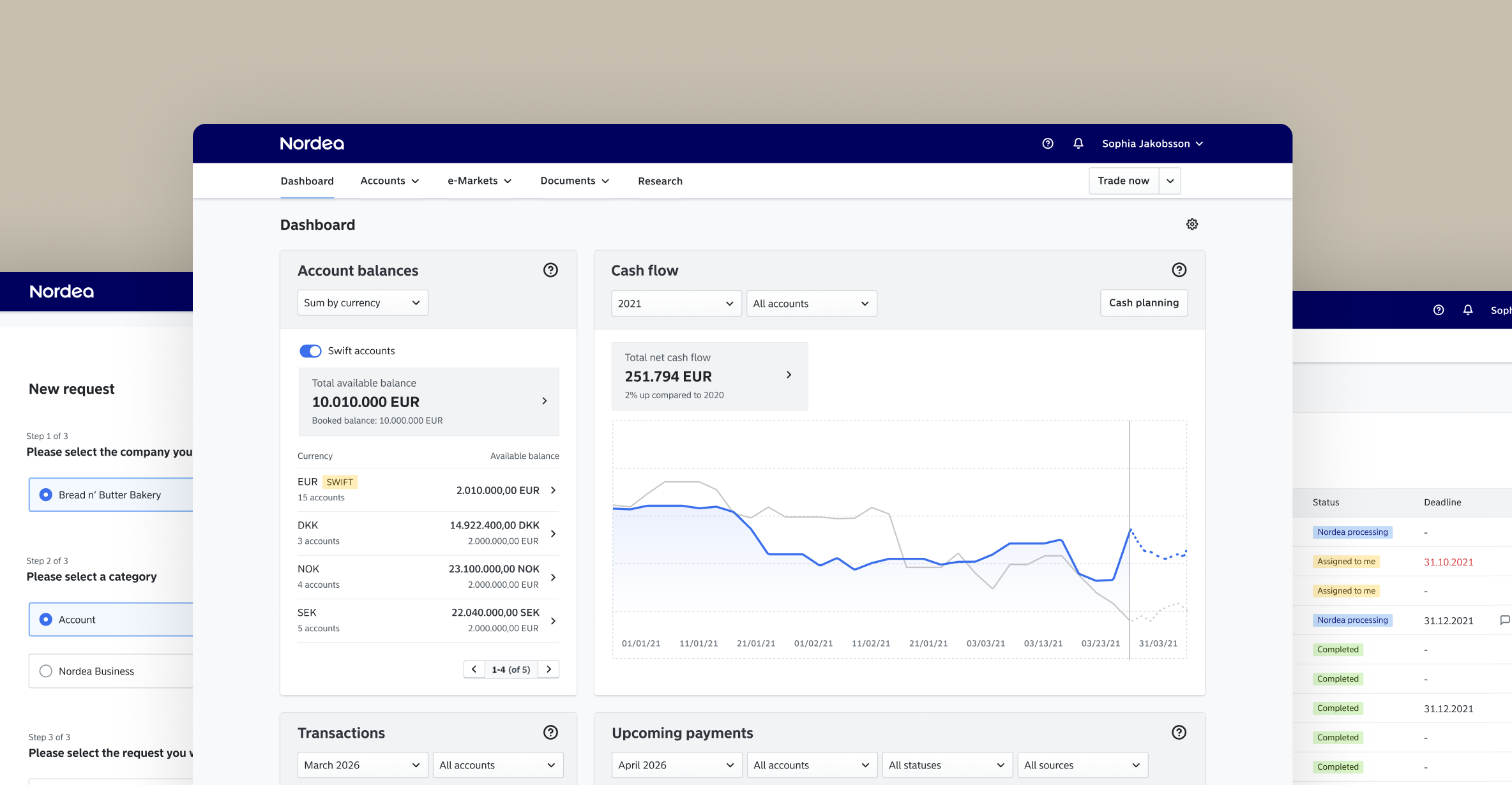Screen dimensions: 1512x785
Task: Open e-Markets menu
Action: pos(480,181)
